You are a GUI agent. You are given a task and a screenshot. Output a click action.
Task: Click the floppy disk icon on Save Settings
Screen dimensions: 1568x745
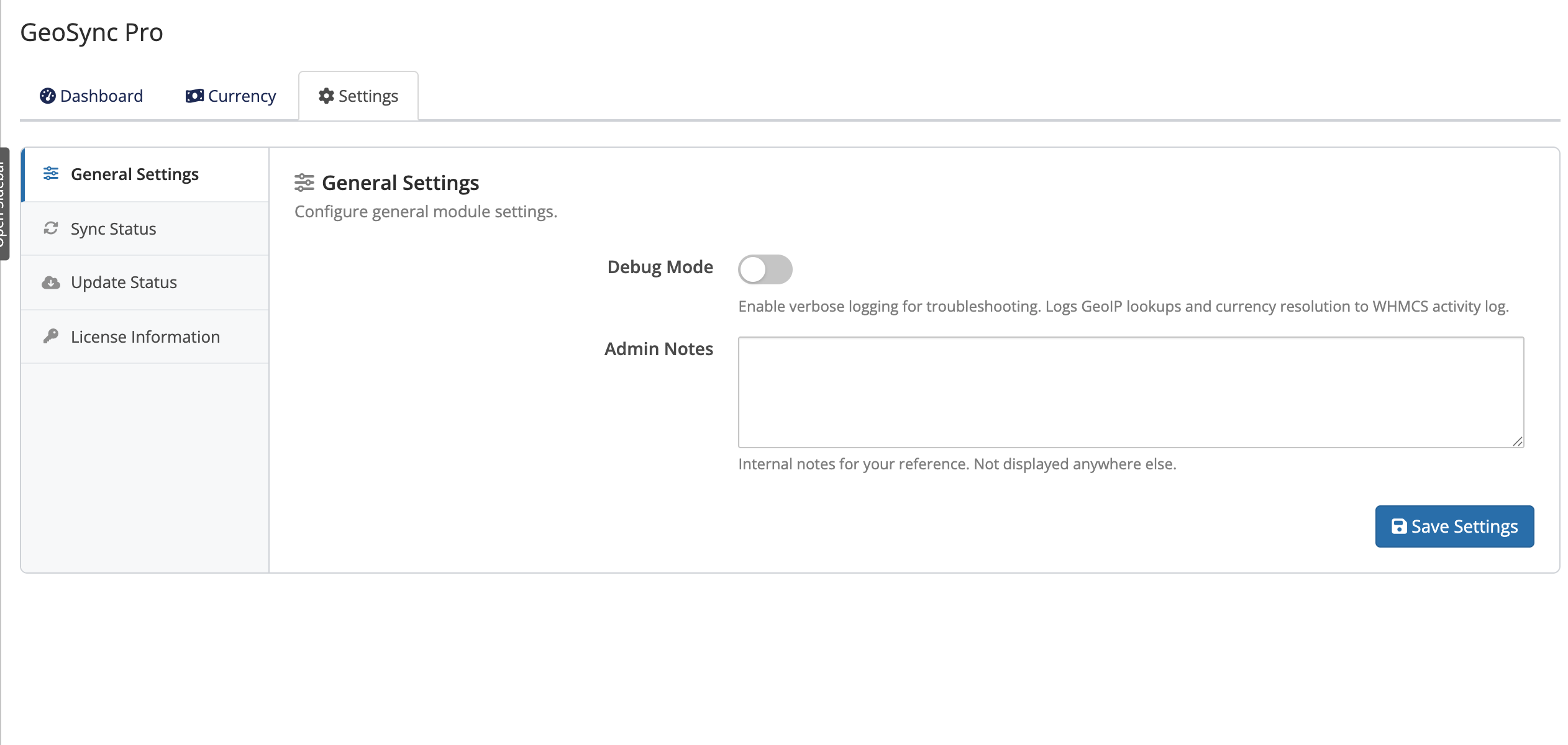1399,526
